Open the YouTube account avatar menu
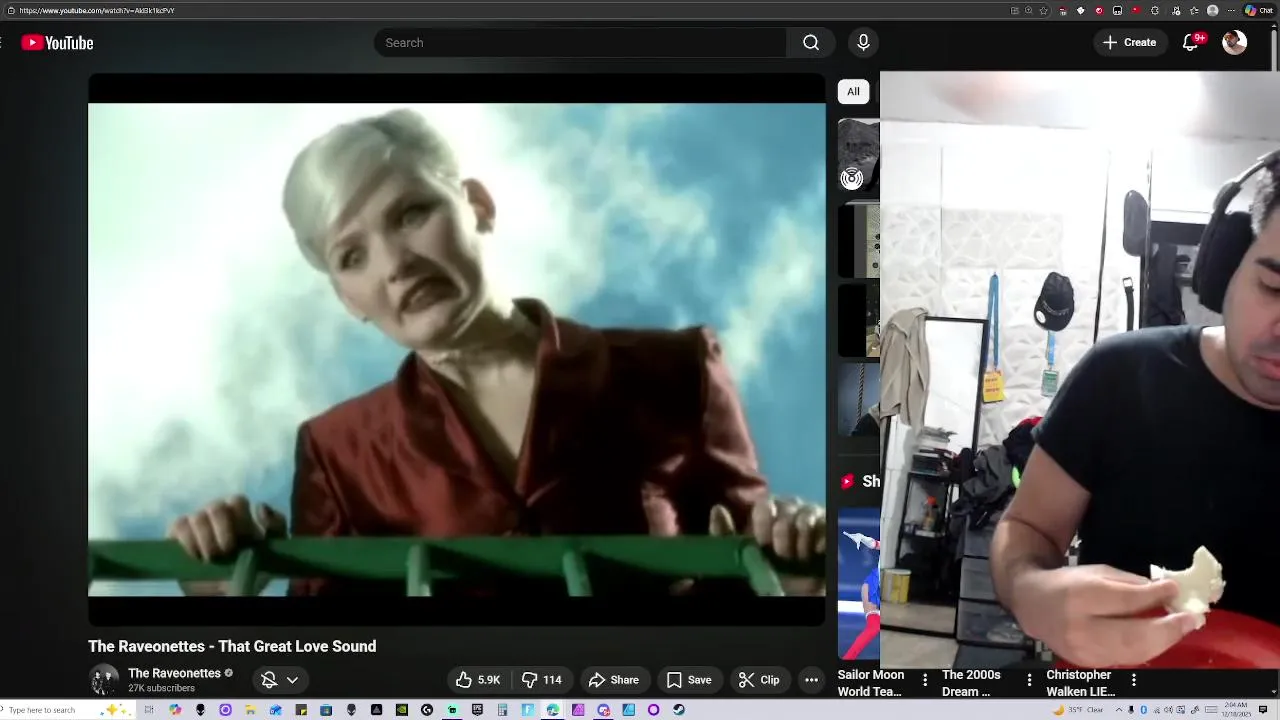 pyautogui.click(x=1235, y=42)
